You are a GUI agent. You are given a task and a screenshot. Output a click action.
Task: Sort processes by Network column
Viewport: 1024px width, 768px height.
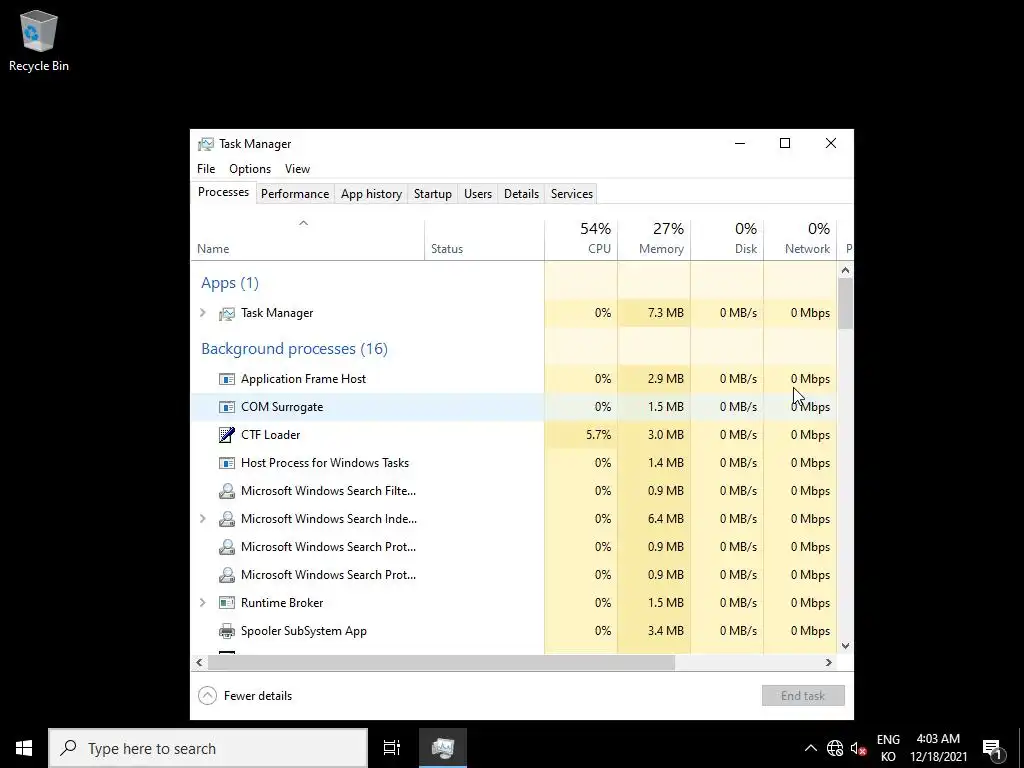point(800,239)
